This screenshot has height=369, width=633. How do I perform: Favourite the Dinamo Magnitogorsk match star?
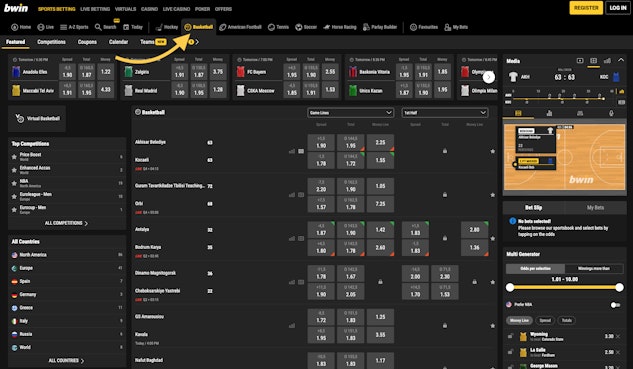[493, 282]
